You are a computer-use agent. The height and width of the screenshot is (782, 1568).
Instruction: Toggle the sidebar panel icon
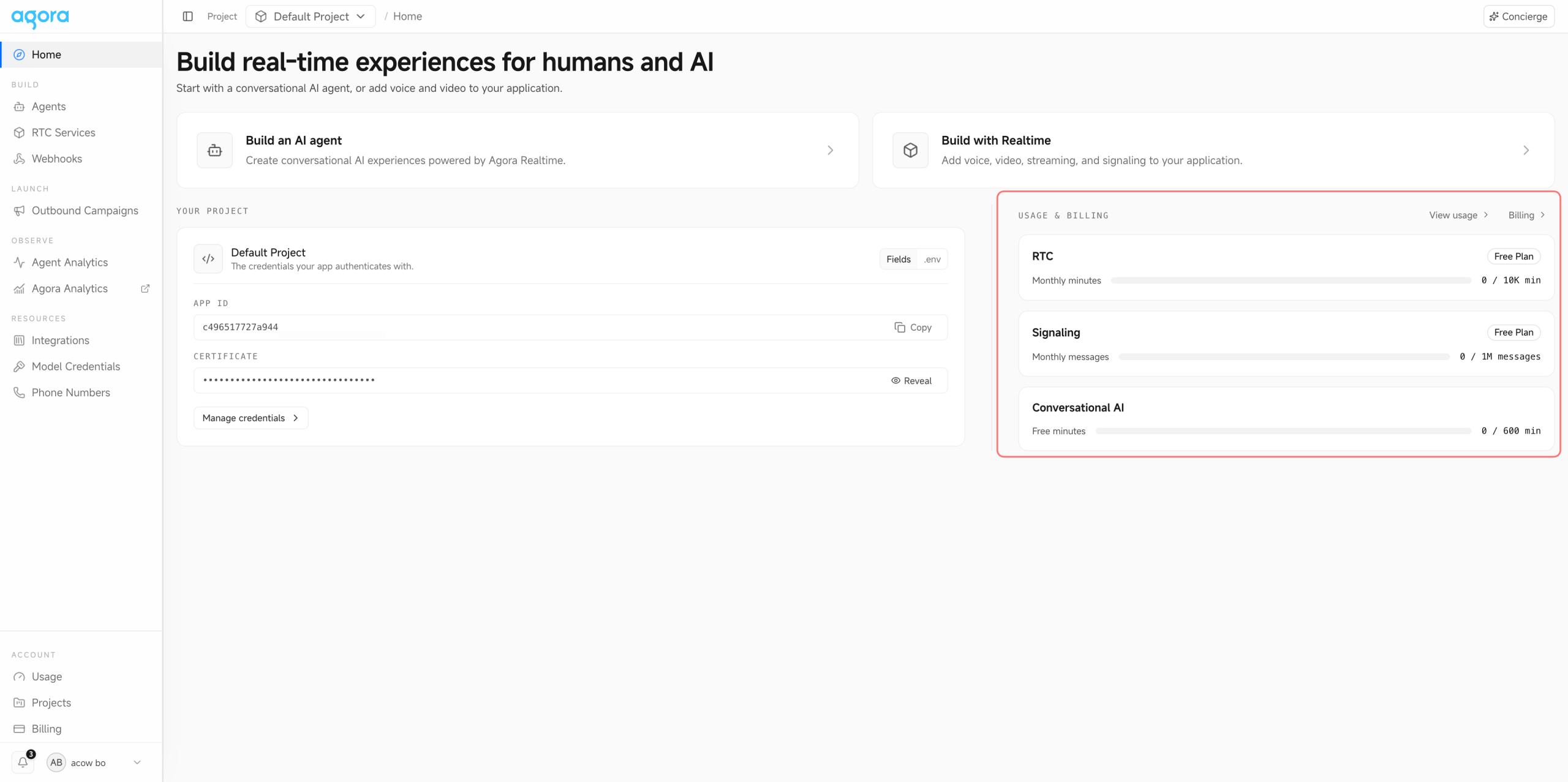pyautogui.click(x=188, y=17)
